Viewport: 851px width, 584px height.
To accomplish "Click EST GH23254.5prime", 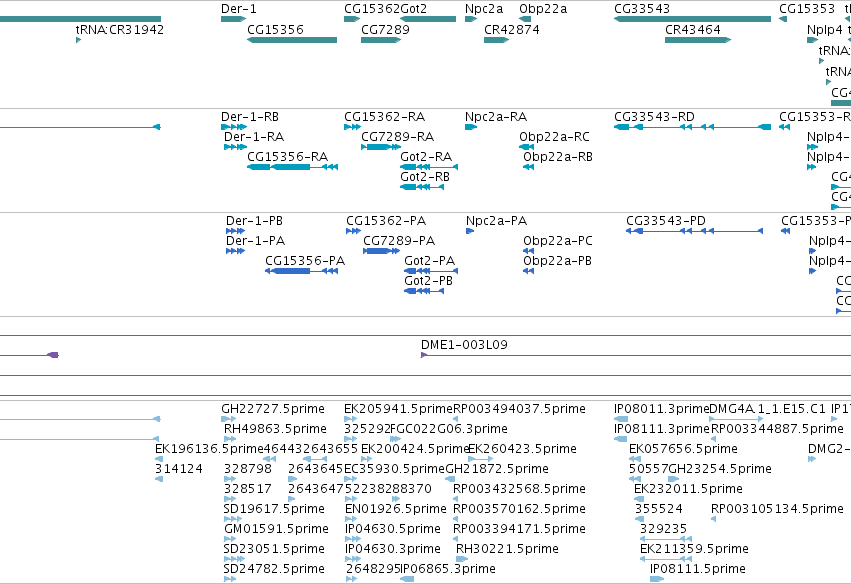I will [674, 479].
